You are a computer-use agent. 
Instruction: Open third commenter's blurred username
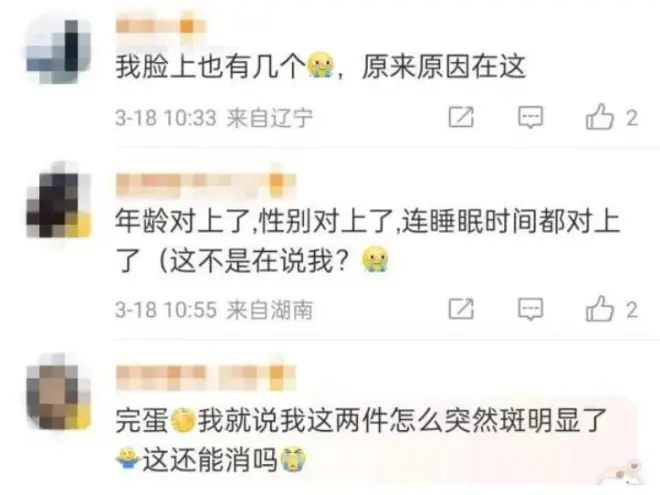[x=205, y=377]
